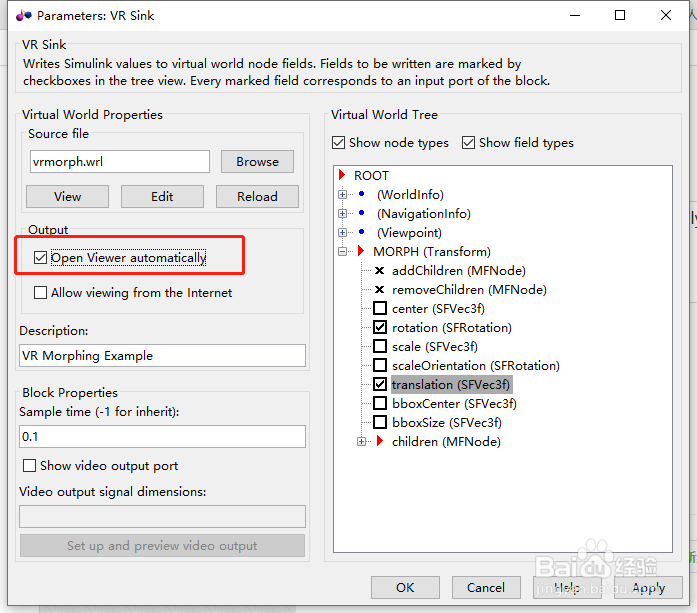Uncheck the translation (SFVec3f) field

click(380, 384)
